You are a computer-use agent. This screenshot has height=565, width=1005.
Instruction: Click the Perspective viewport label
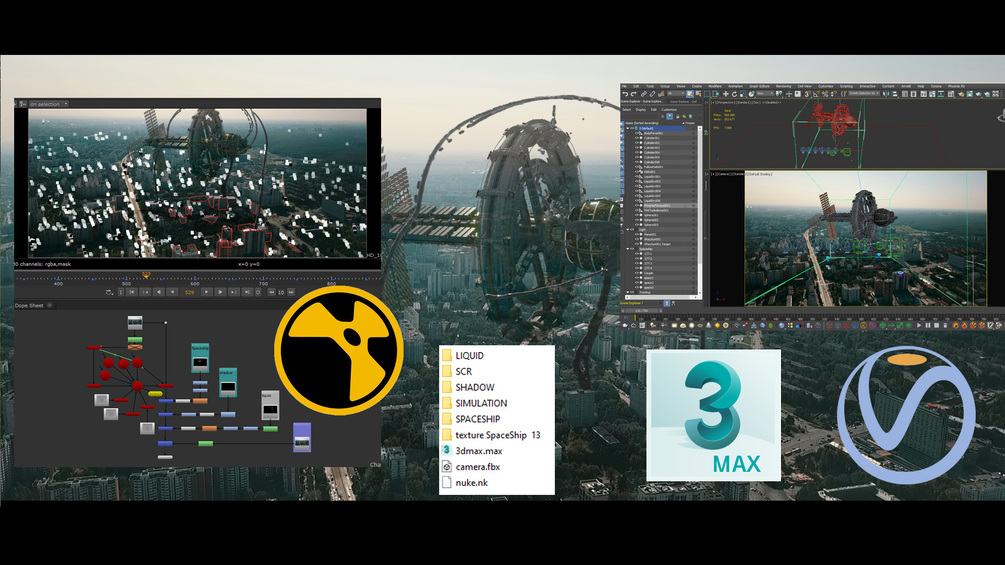pyautogui.click(x=724, y=102)
